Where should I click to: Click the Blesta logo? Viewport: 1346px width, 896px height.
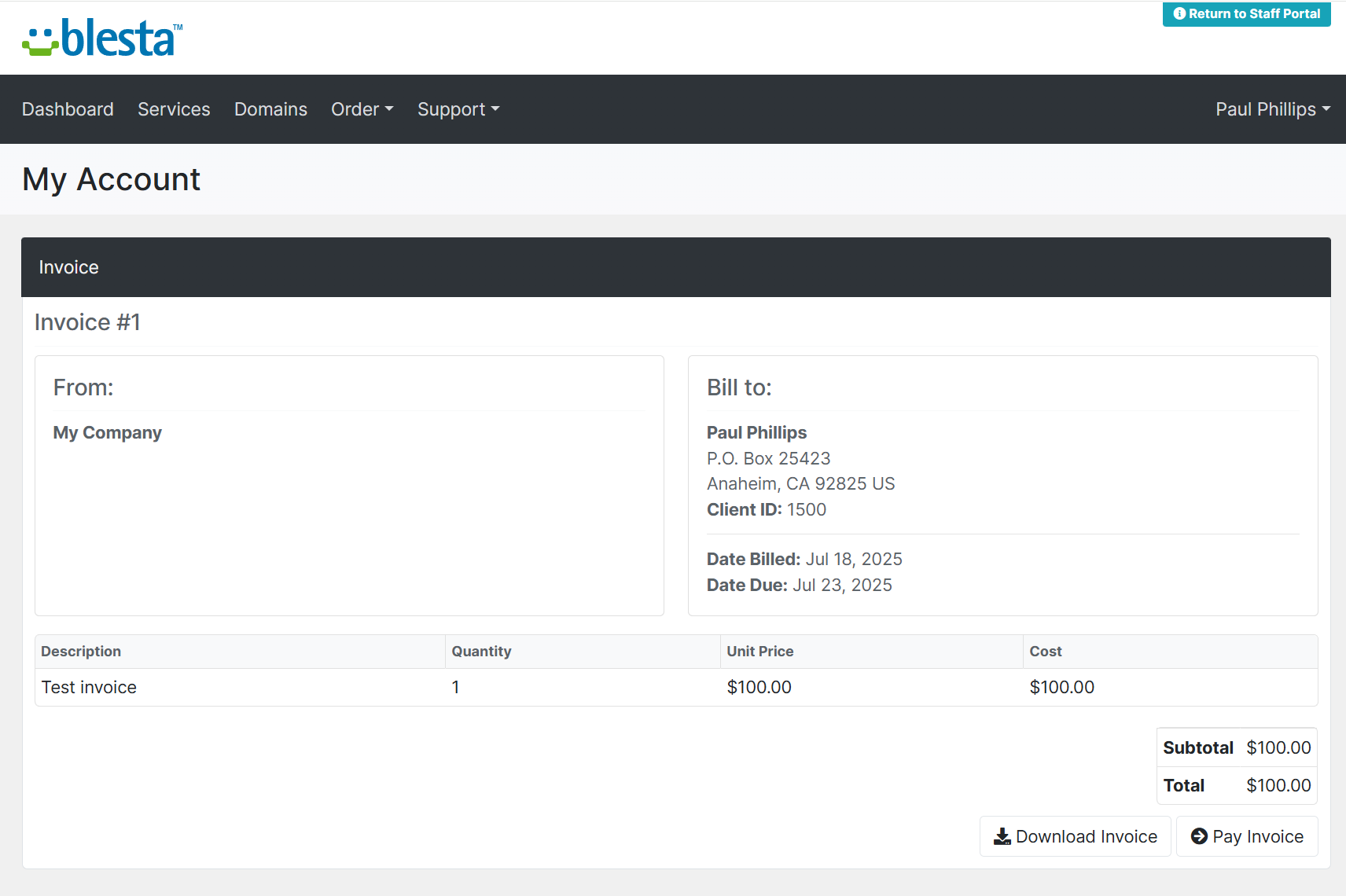click(x=102, y=38)
